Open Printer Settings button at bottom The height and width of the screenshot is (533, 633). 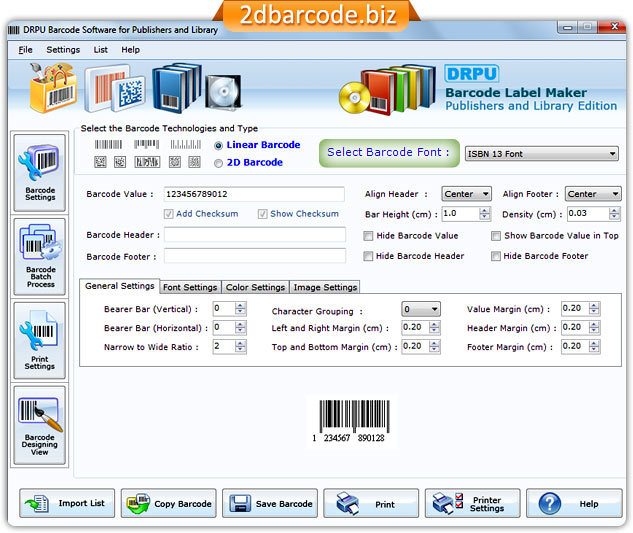(472, 503)
